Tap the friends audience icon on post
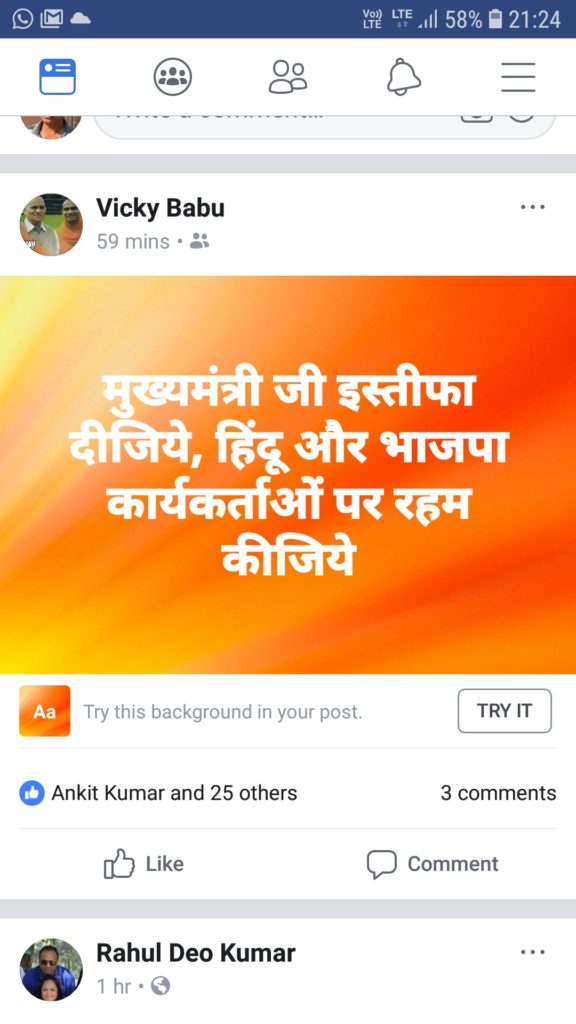Viewport: 576px width, 1024px height. [199, 242]
